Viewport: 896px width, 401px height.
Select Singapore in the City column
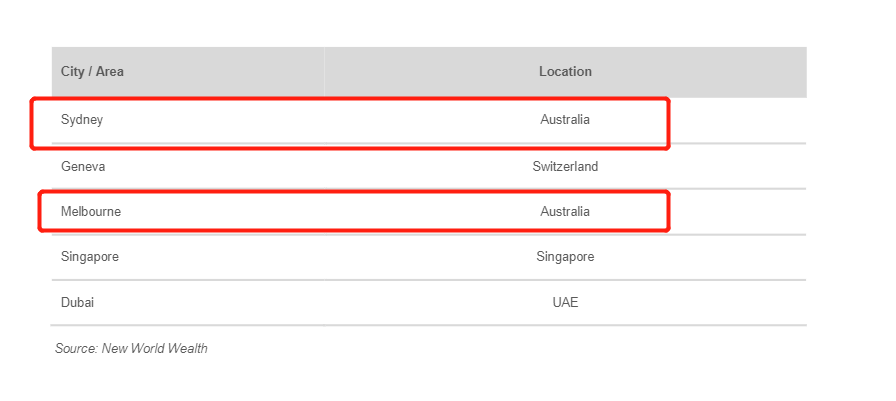click(x=90, y=257)
